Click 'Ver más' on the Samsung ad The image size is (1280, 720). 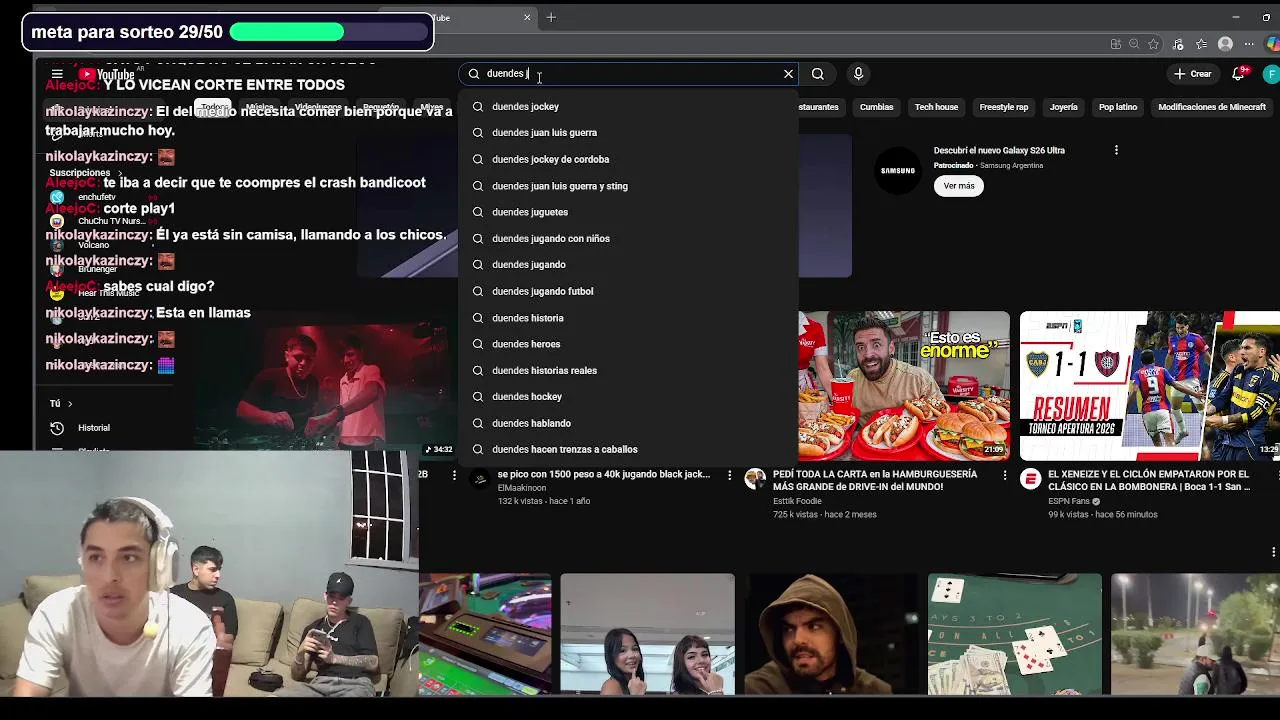click(959, 186)
